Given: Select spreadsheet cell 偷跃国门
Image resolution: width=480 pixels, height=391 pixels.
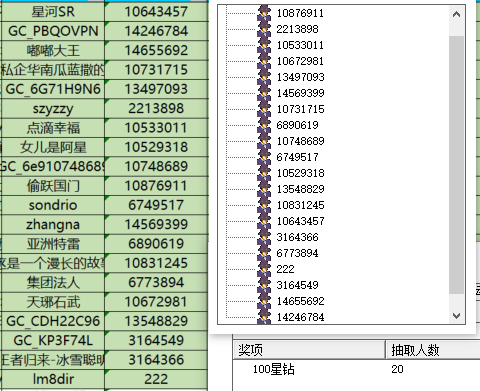Looking at the screenshot, I should (53, 186).
